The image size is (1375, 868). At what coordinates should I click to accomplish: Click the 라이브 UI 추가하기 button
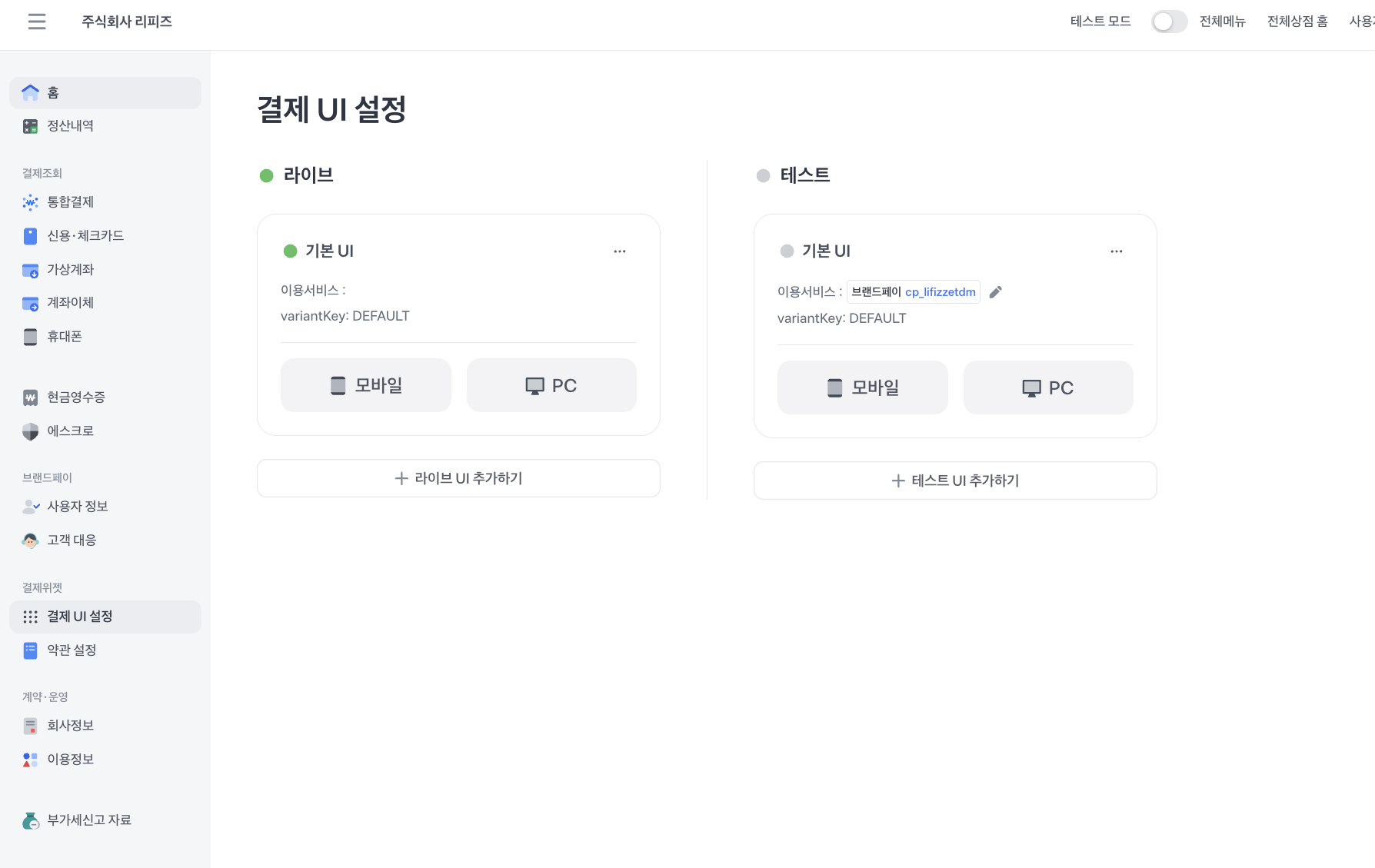(458, 478)
